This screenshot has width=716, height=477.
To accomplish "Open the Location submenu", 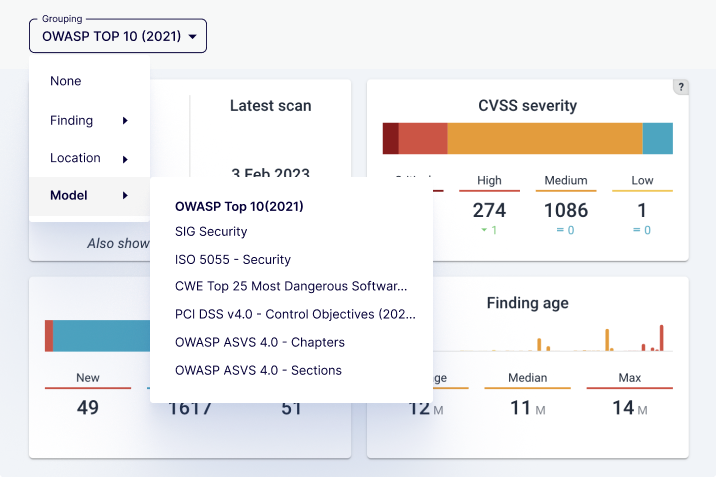I will coord(90,158).
